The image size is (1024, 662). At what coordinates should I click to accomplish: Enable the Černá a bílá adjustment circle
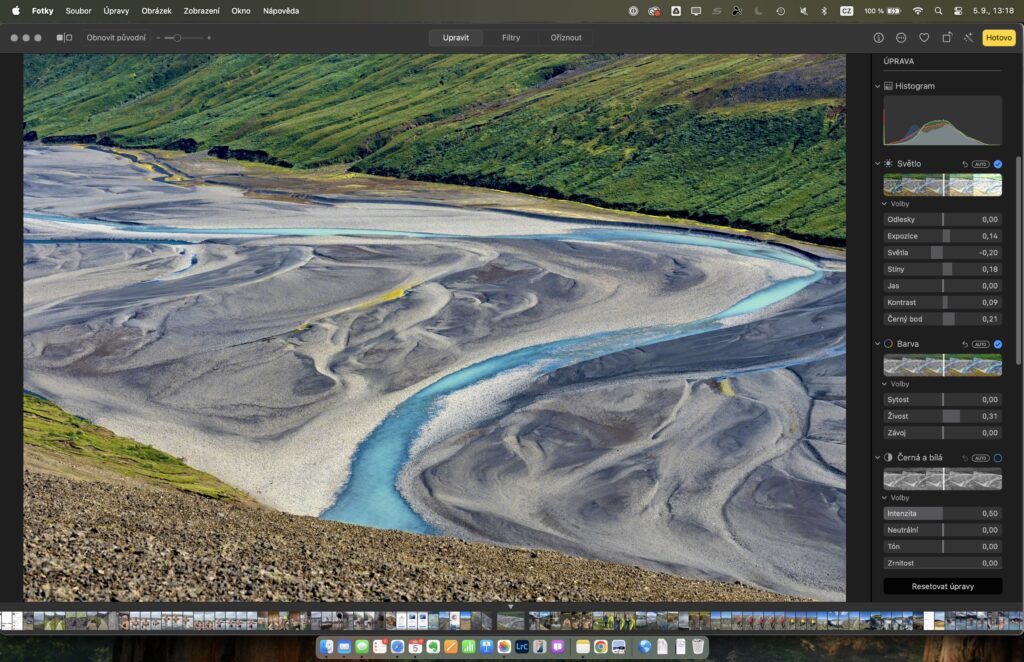coord(997,458)
